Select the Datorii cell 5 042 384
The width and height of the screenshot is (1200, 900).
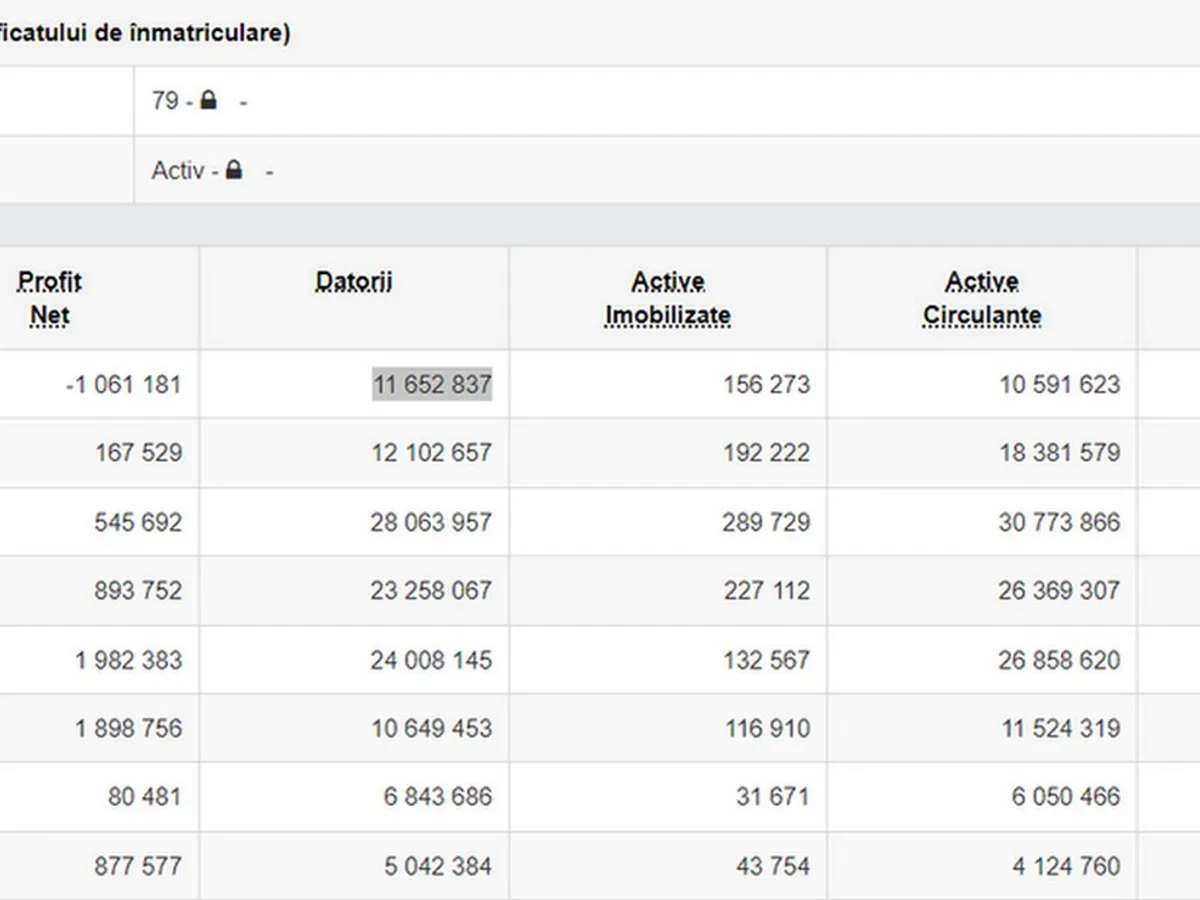(438, 866)
